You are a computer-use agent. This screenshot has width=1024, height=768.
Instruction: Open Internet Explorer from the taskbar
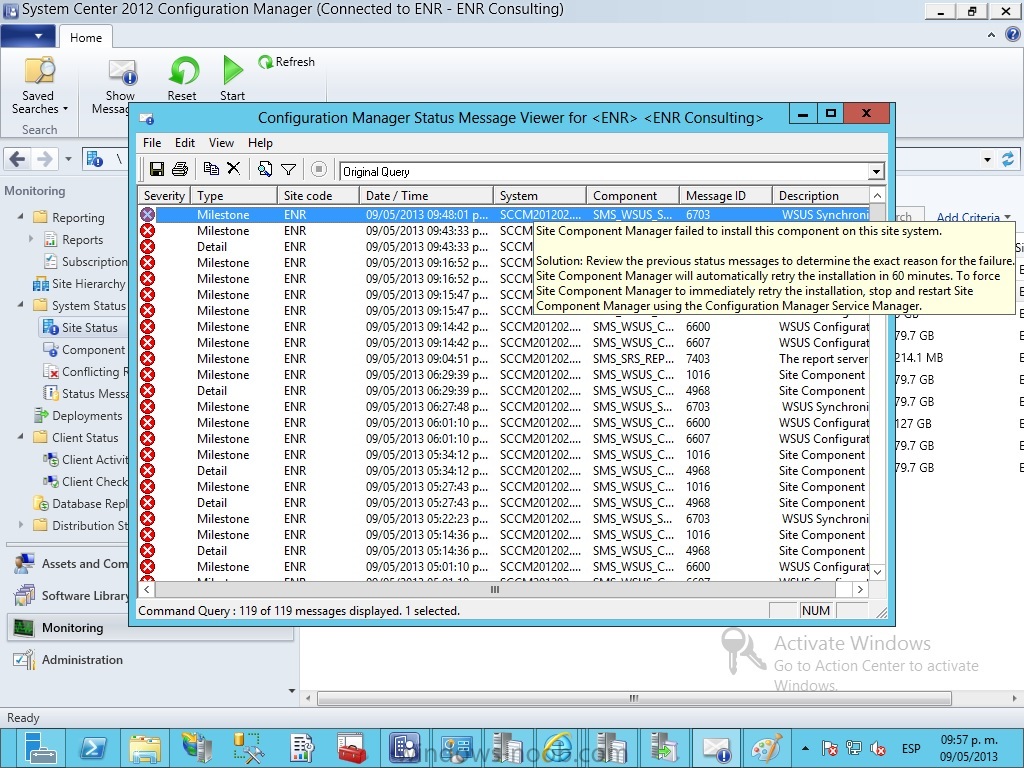559,748
